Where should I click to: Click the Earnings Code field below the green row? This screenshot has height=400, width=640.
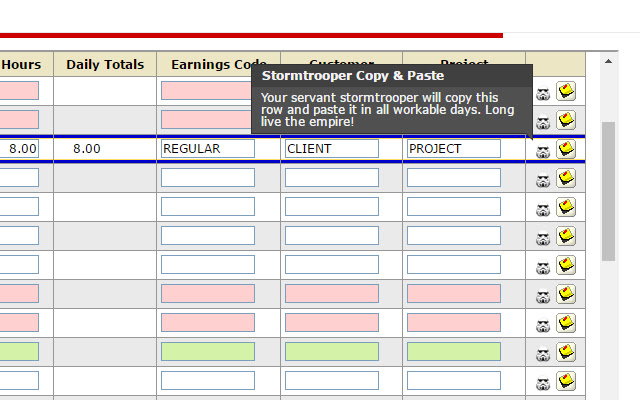pos(208,380)
